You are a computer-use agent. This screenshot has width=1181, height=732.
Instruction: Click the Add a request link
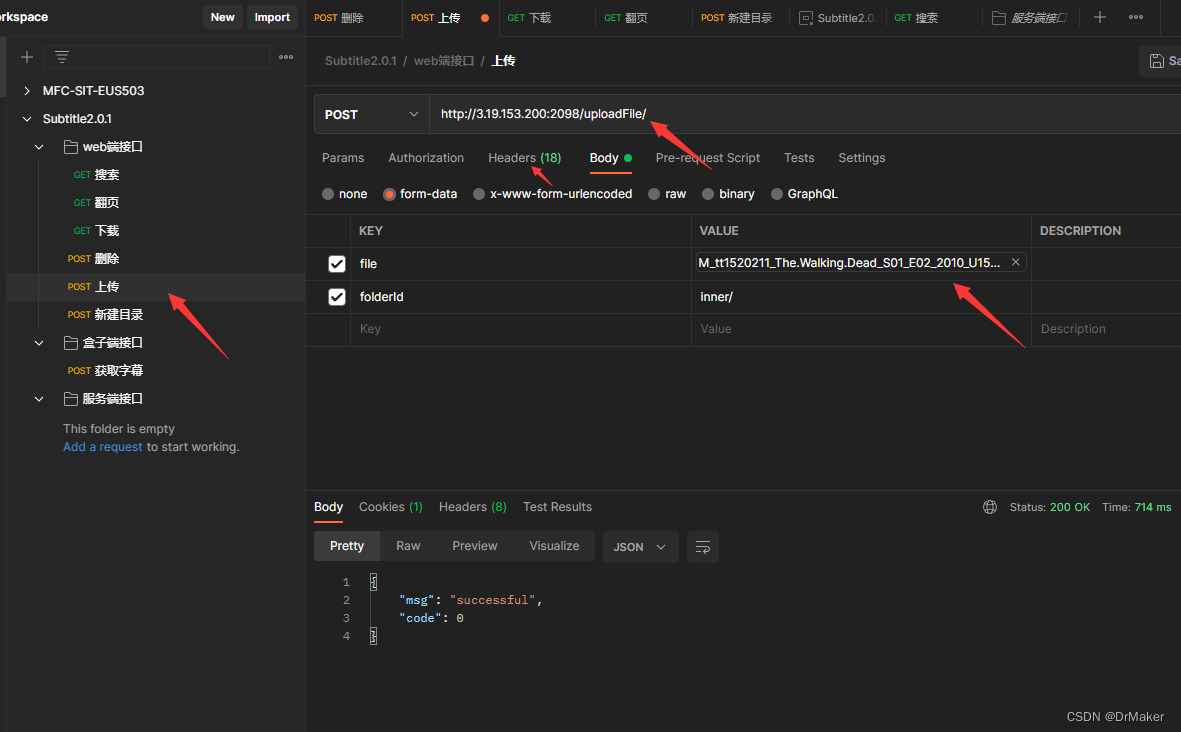(x=102, y=446)
